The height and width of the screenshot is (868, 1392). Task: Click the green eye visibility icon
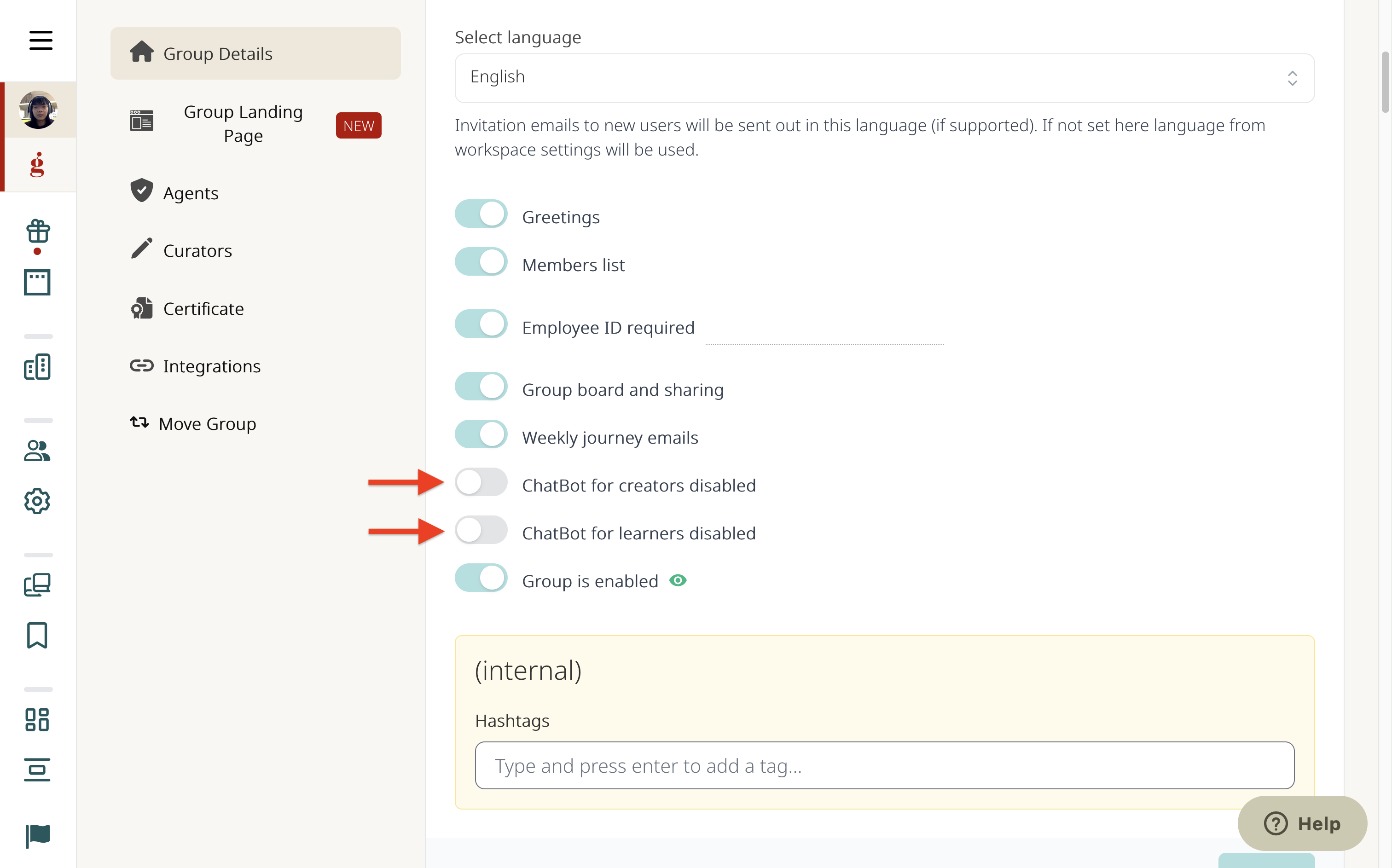pos(678,580)
